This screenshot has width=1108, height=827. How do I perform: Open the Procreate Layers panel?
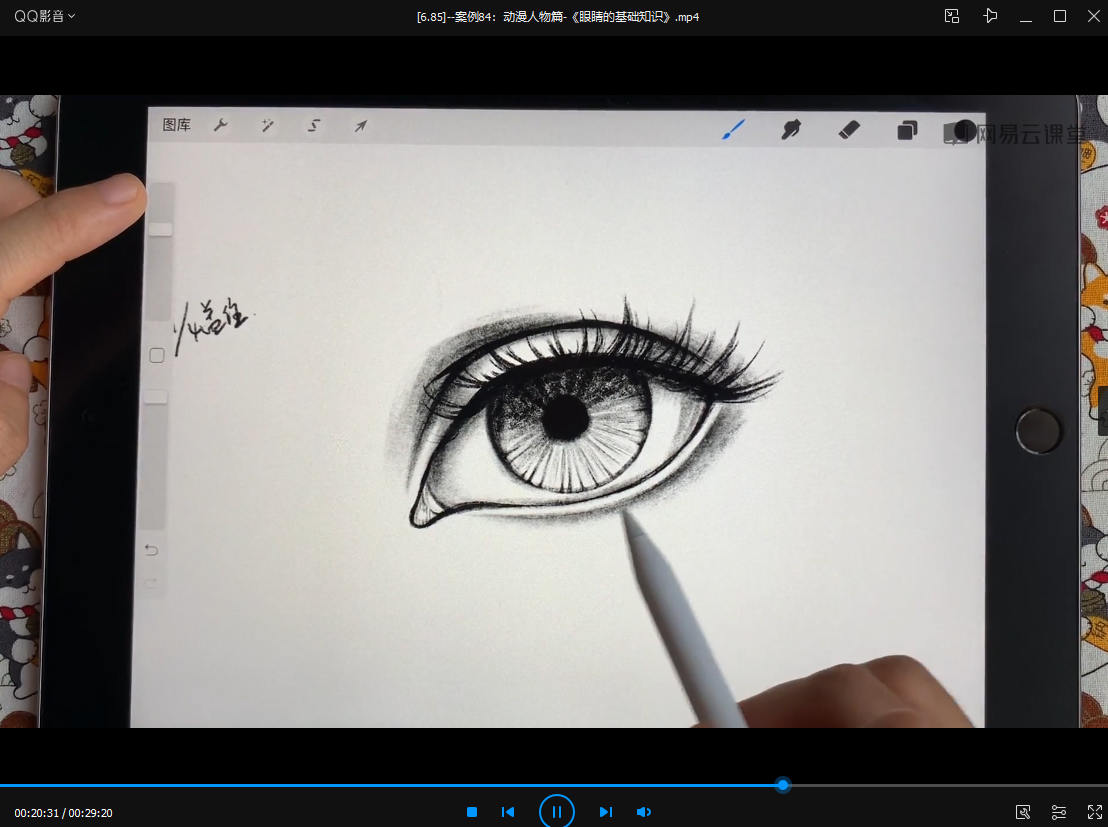coord(907,130)
